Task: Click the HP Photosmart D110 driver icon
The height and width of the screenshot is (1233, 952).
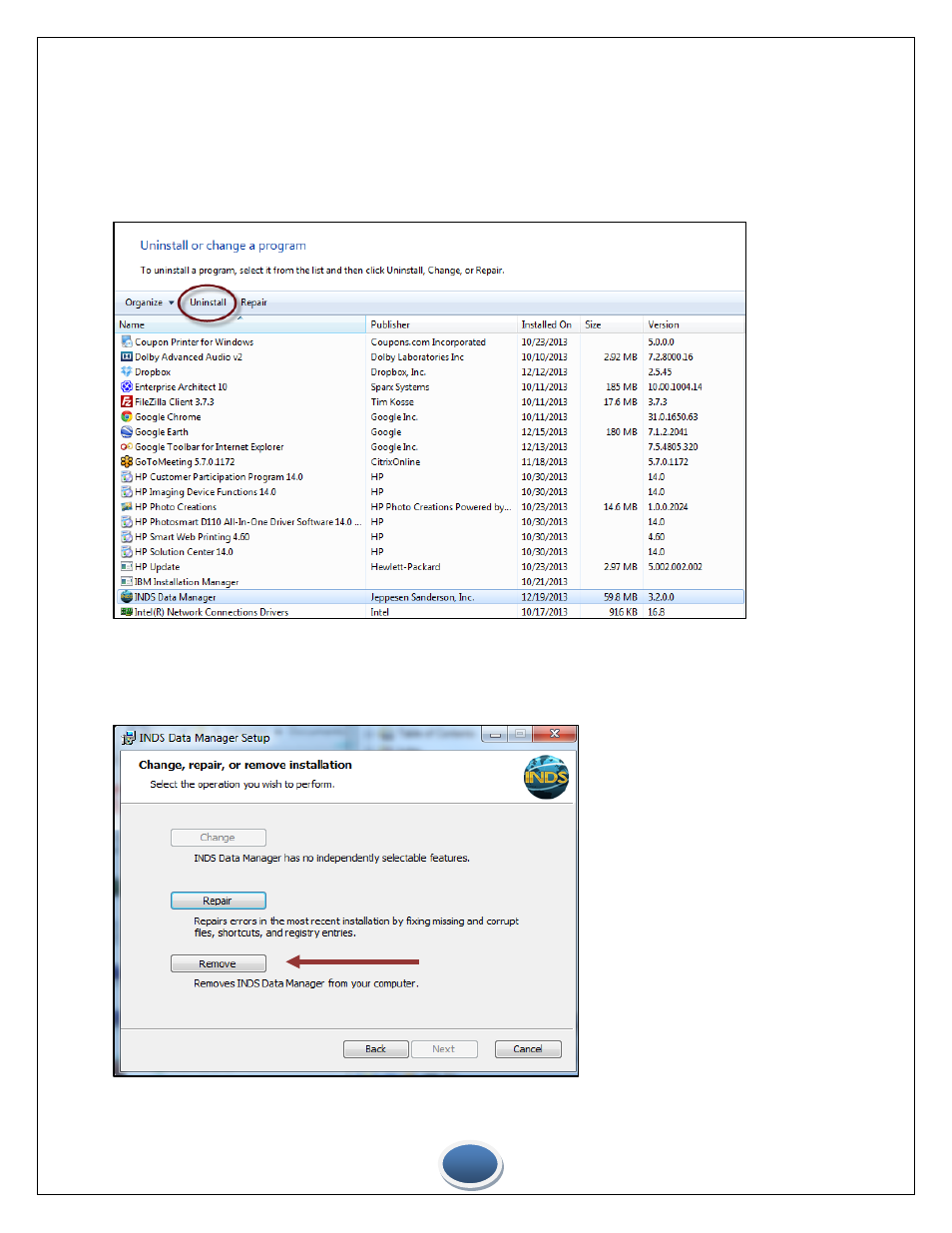Action: (127, 521)
